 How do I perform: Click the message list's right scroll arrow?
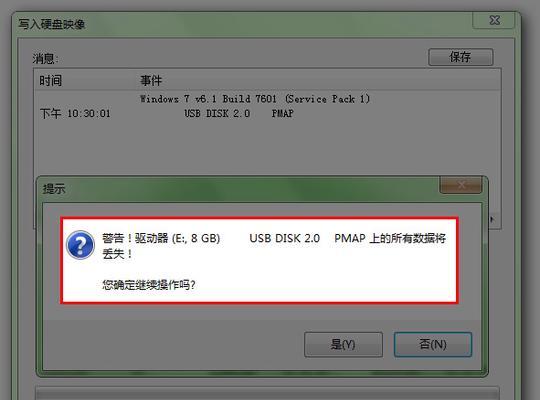pyautogui.click(x=492, y=219)
